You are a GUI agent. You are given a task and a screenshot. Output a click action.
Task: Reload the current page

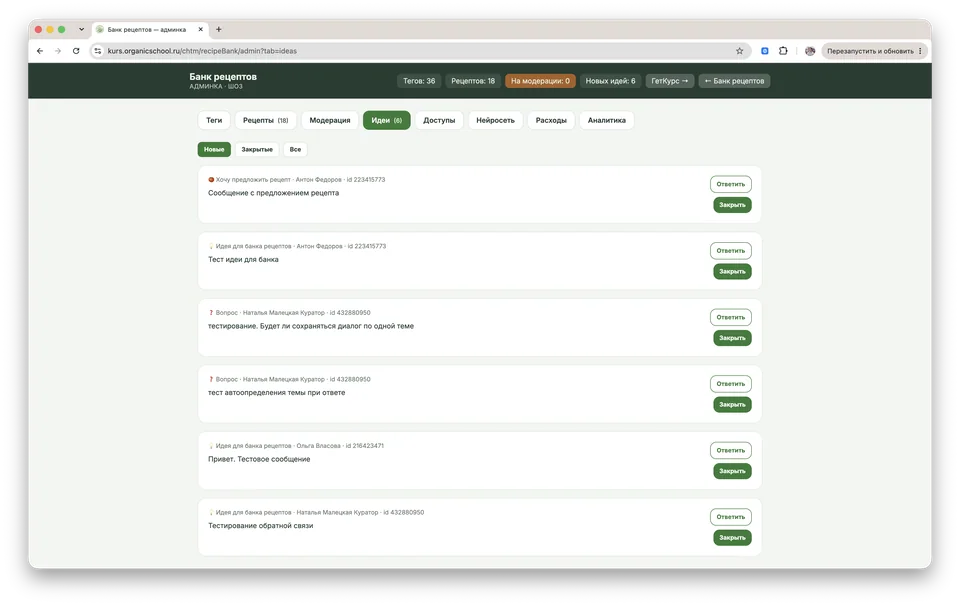point(76,51)
